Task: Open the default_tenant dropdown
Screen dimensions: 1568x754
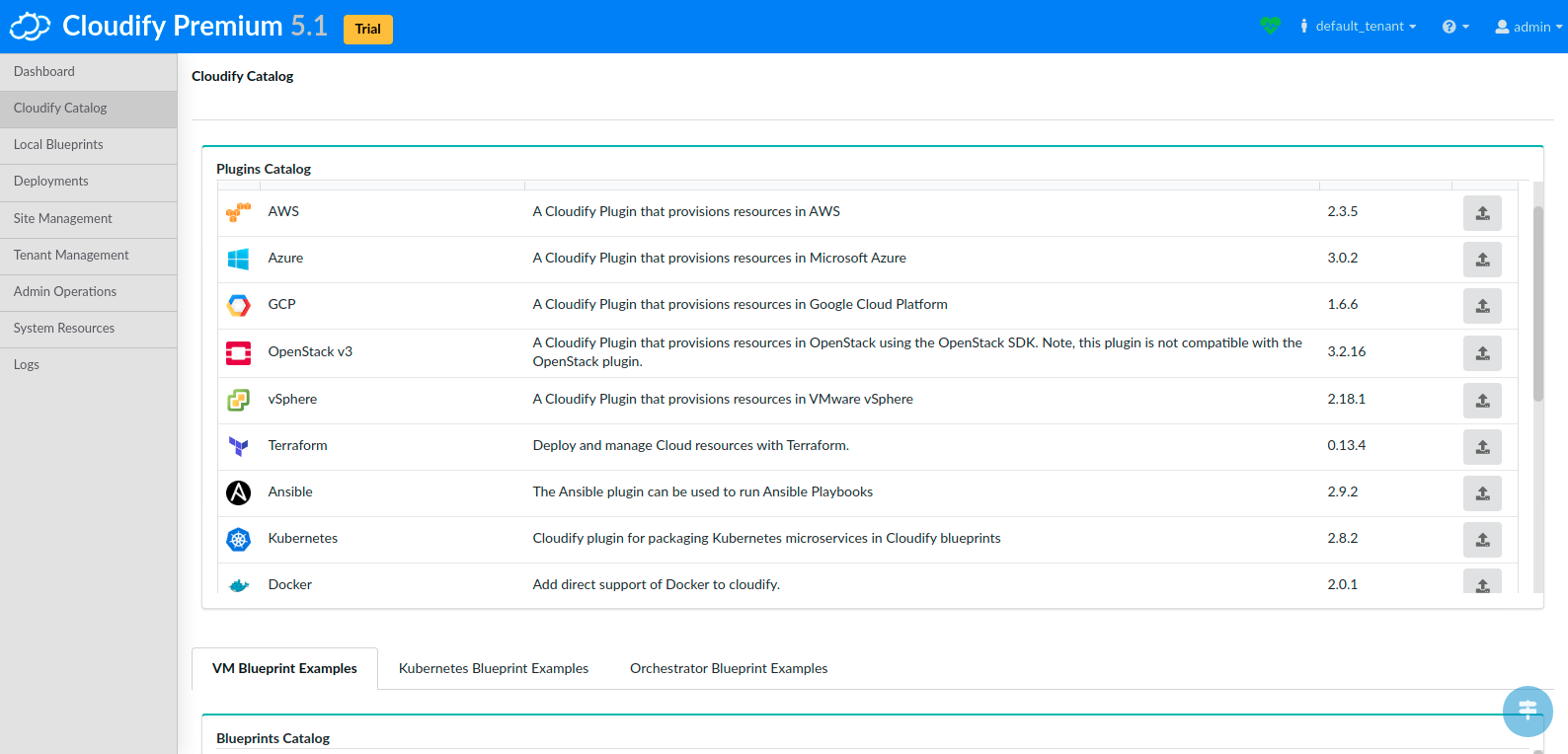Action: coord(1358,27)
